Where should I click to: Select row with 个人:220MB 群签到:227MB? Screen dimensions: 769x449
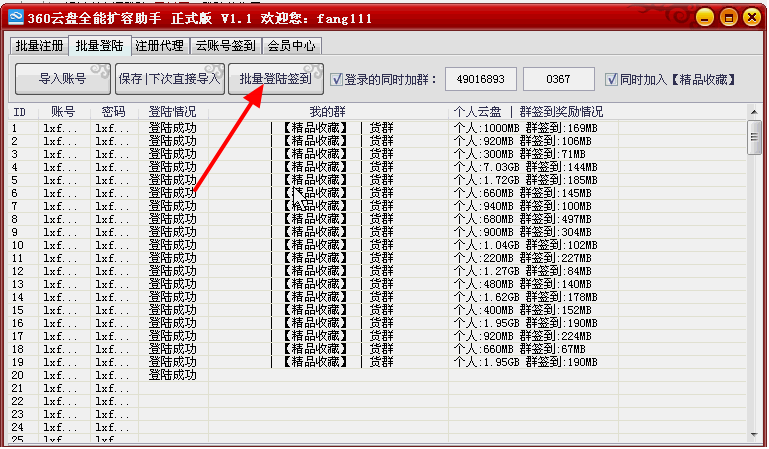click(378, 258)
